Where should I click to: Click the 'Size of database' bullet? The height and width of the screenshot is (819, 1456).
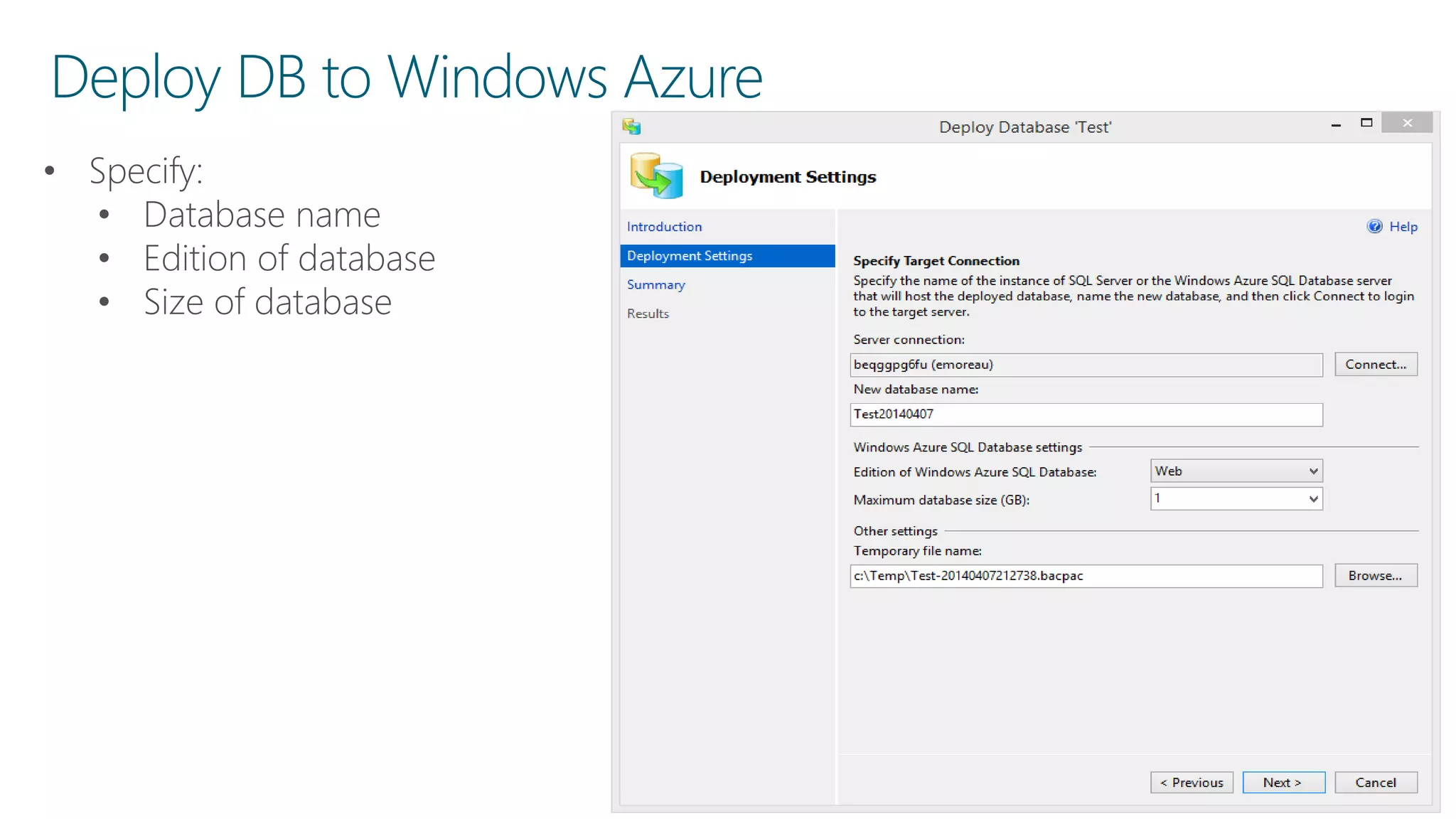click(x=267, y=302)
